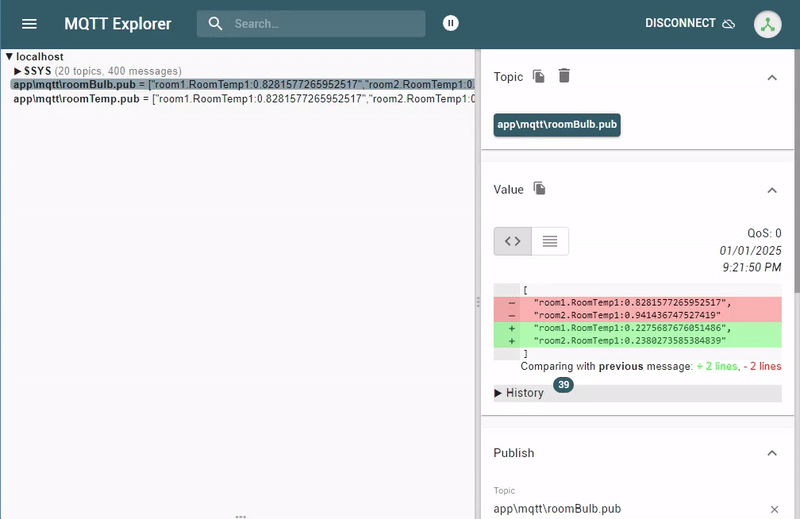800x519 pixels.
Task: Collapse the Value panel
Action: tap(772, 190)
